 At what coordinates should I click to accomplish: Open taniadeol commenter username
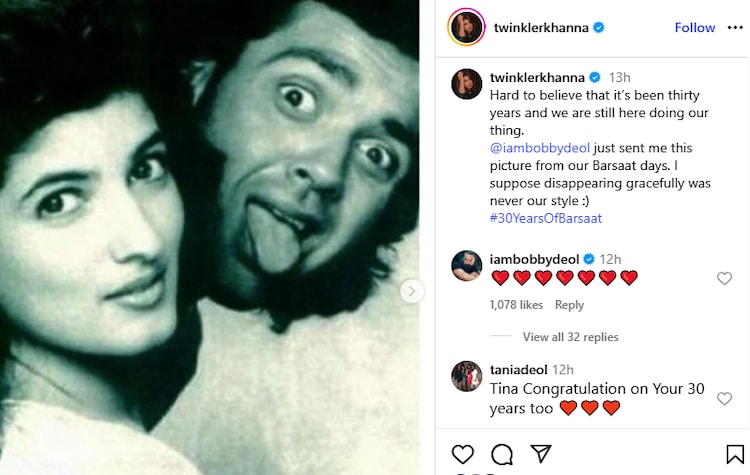[x=517, y=369]
